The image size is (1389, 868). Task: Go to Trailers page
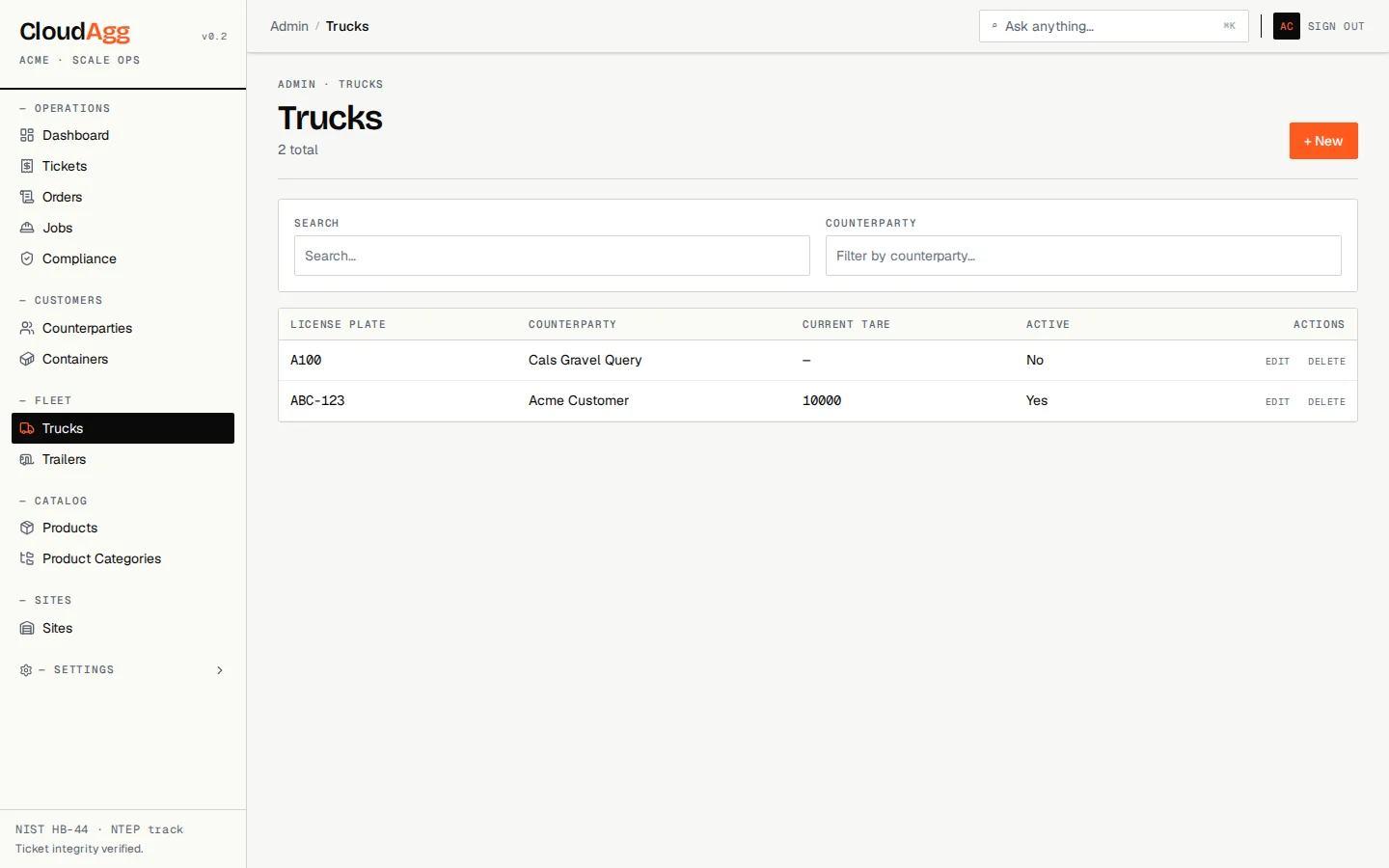click(123, 459)
